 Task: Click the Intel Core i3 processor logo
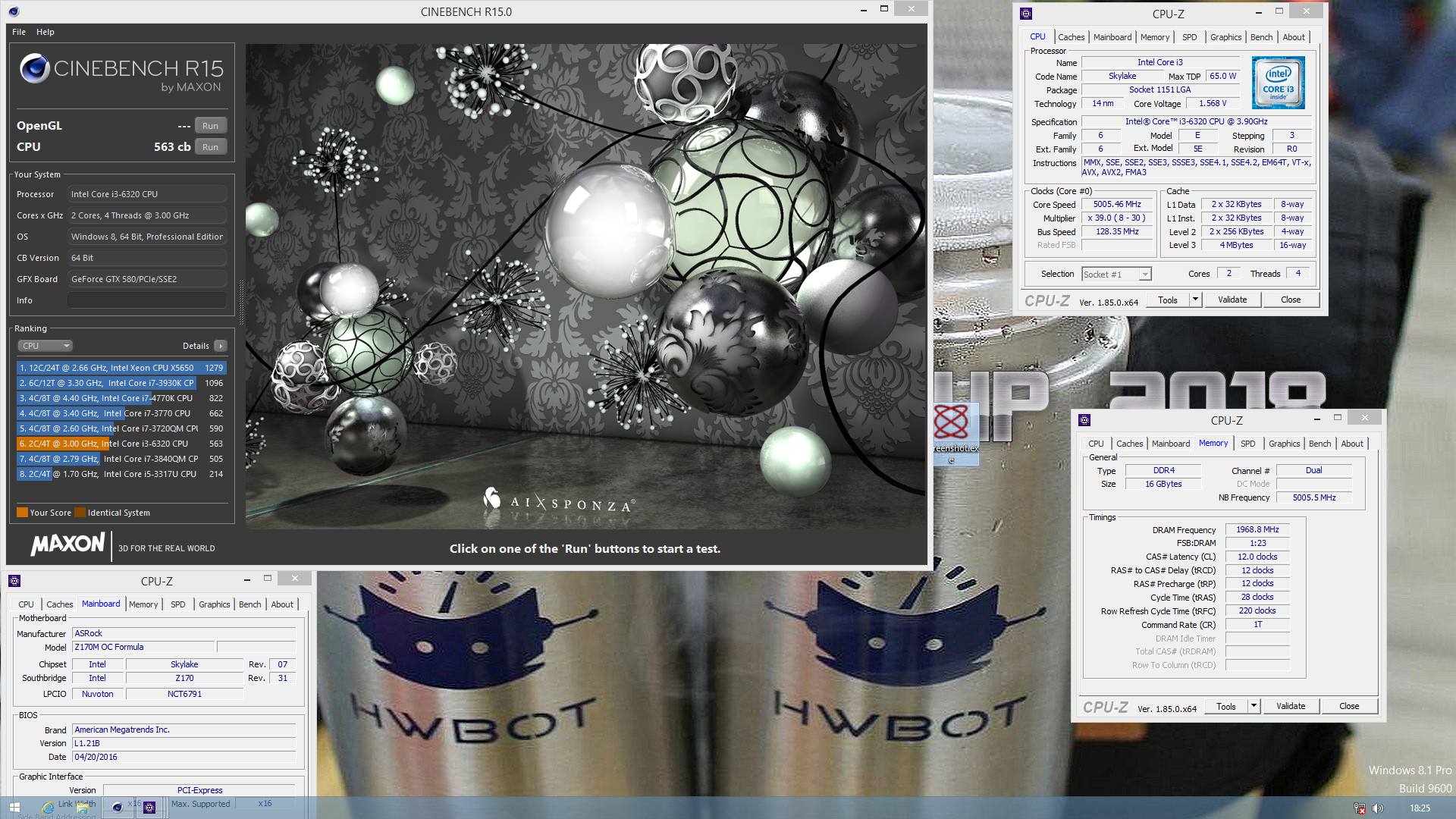[1279, 83]
